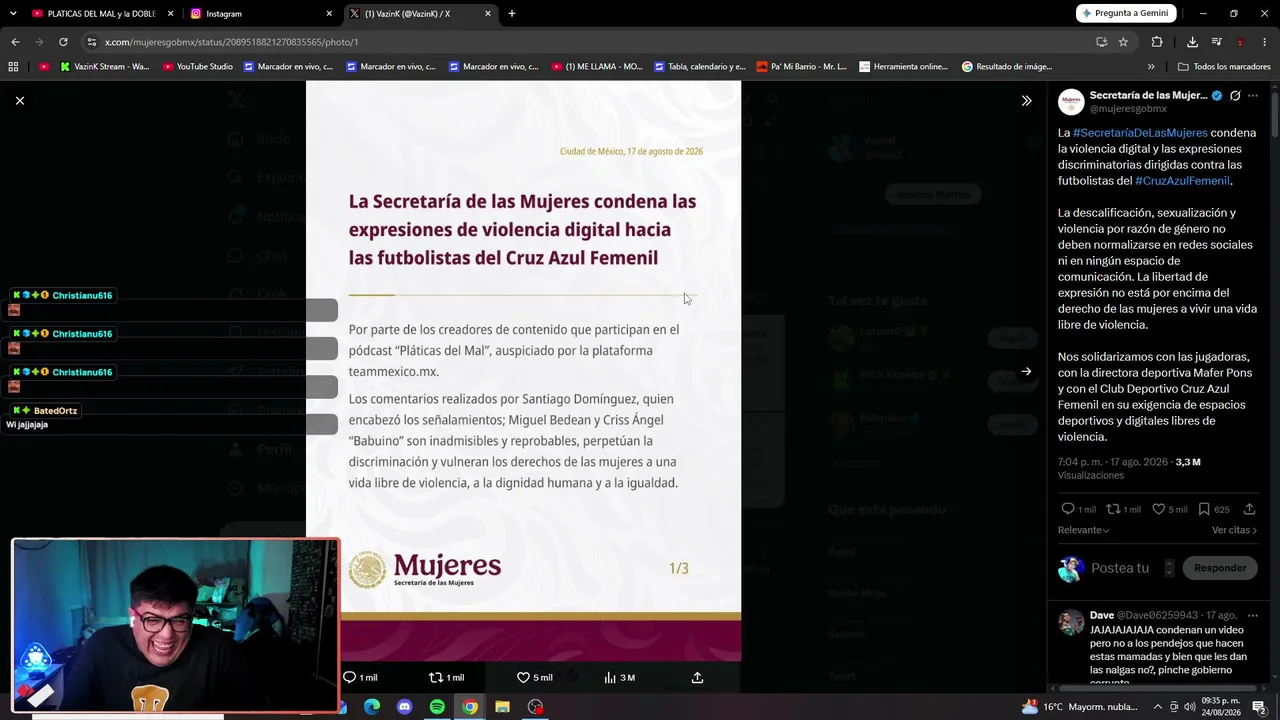Open more options on Dave's reply
Image resolution: width=1280 pixels, height=720 pixels.
coord(1253,615)
